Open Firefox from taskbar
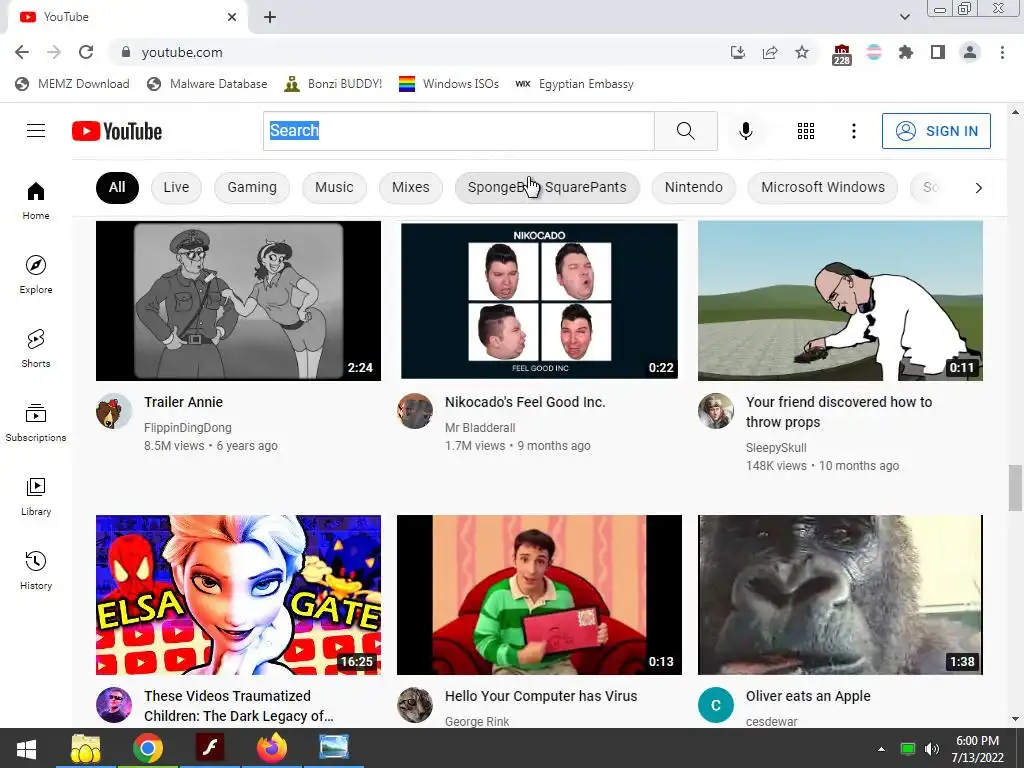This screenshot has width=1024, height=768. coord(272,748)
